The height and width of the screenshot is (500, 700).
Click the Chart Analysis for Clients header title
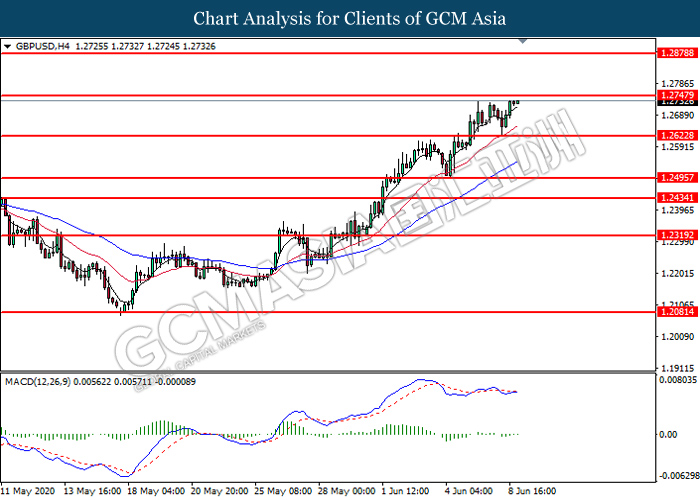point(350,19)
